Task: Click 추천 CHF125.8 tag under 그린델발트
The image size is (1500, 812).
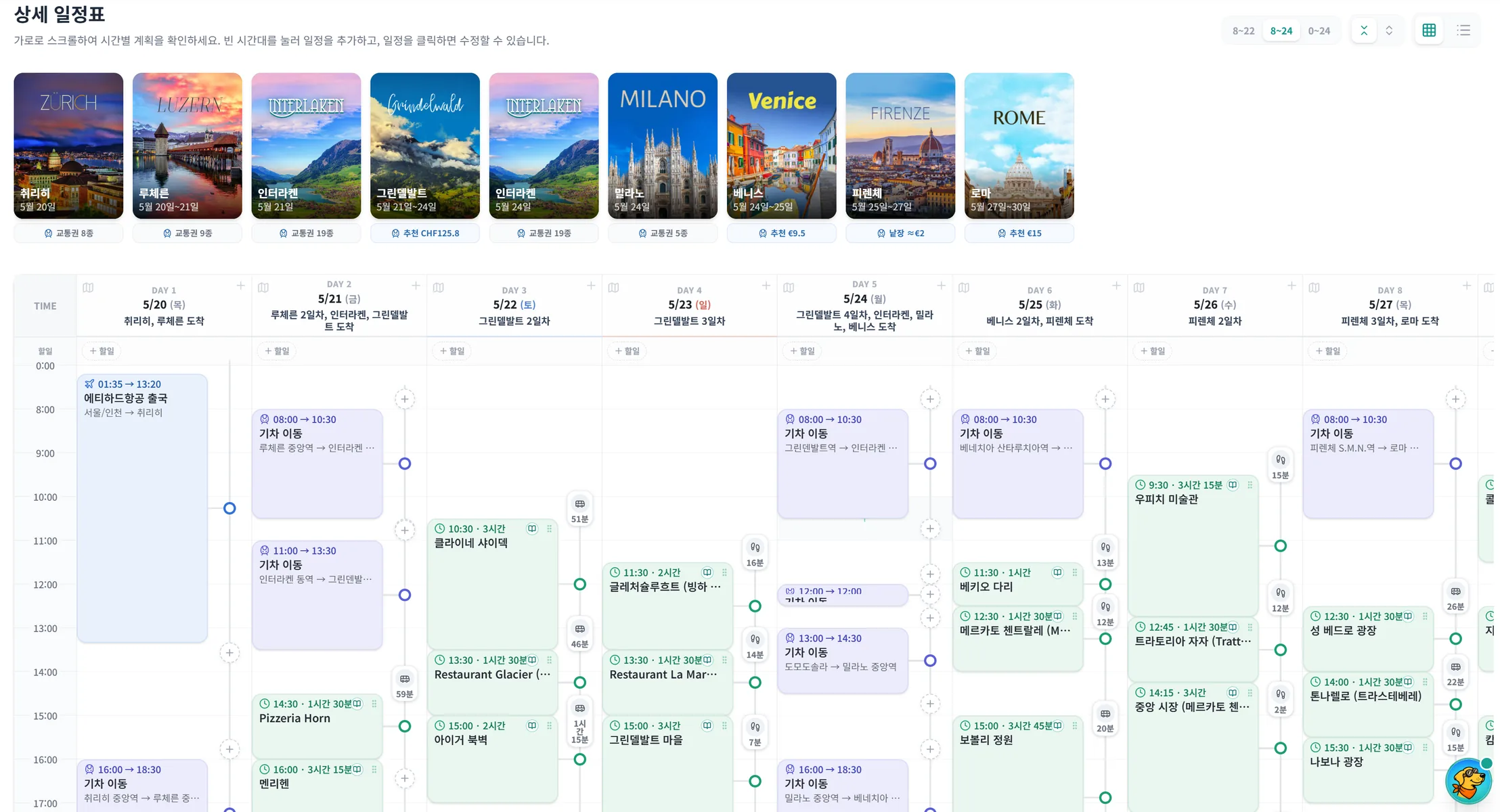Action: click(425, 233)
